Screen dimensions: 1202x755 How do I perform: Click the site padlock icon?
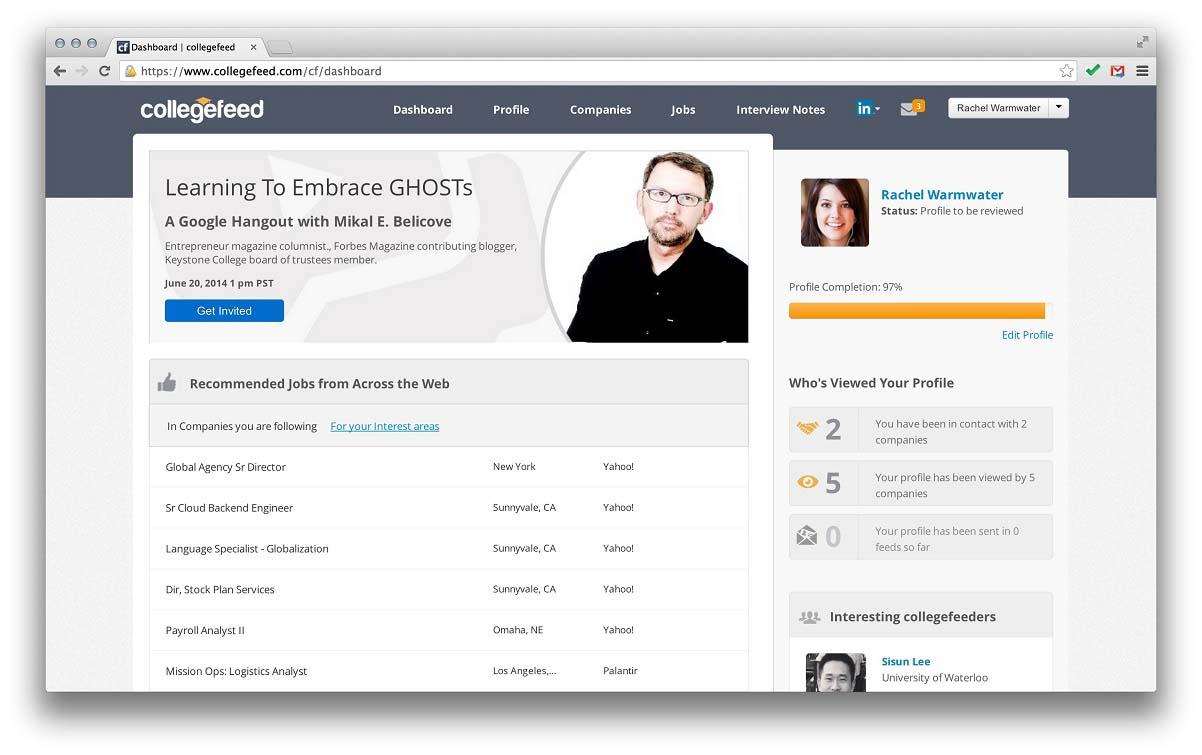130,71
